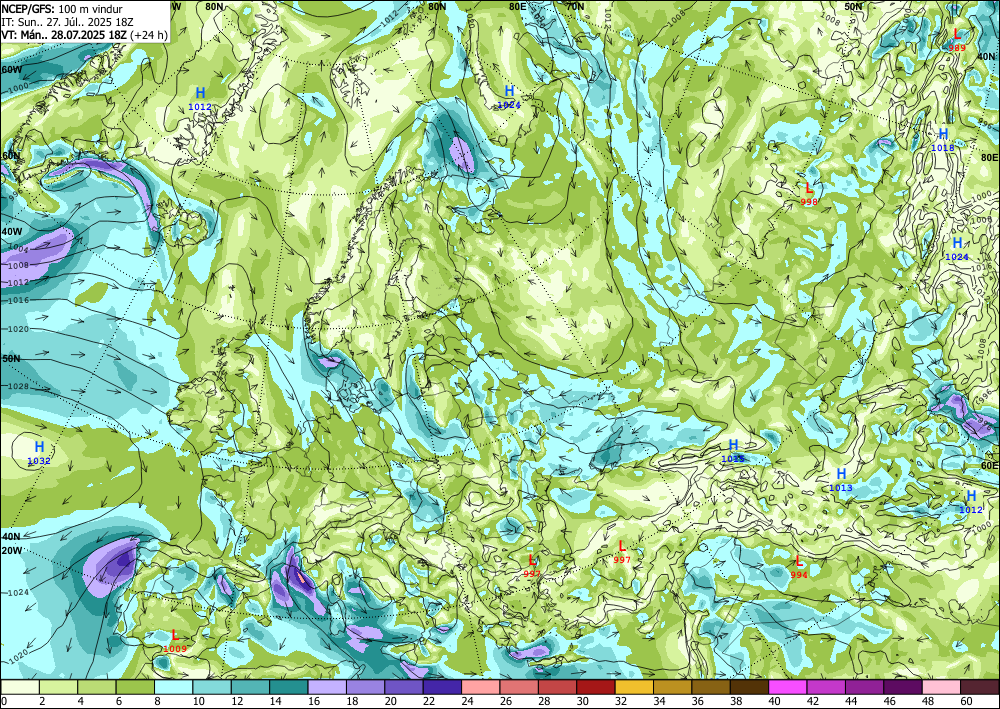Click the L 998 low-pressure marker
The image size is (1000, 709).
coord(809,193)
